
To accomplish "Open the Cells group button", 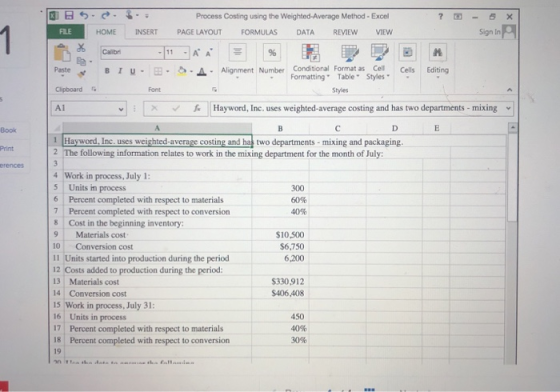I will (x=407, y=61).
